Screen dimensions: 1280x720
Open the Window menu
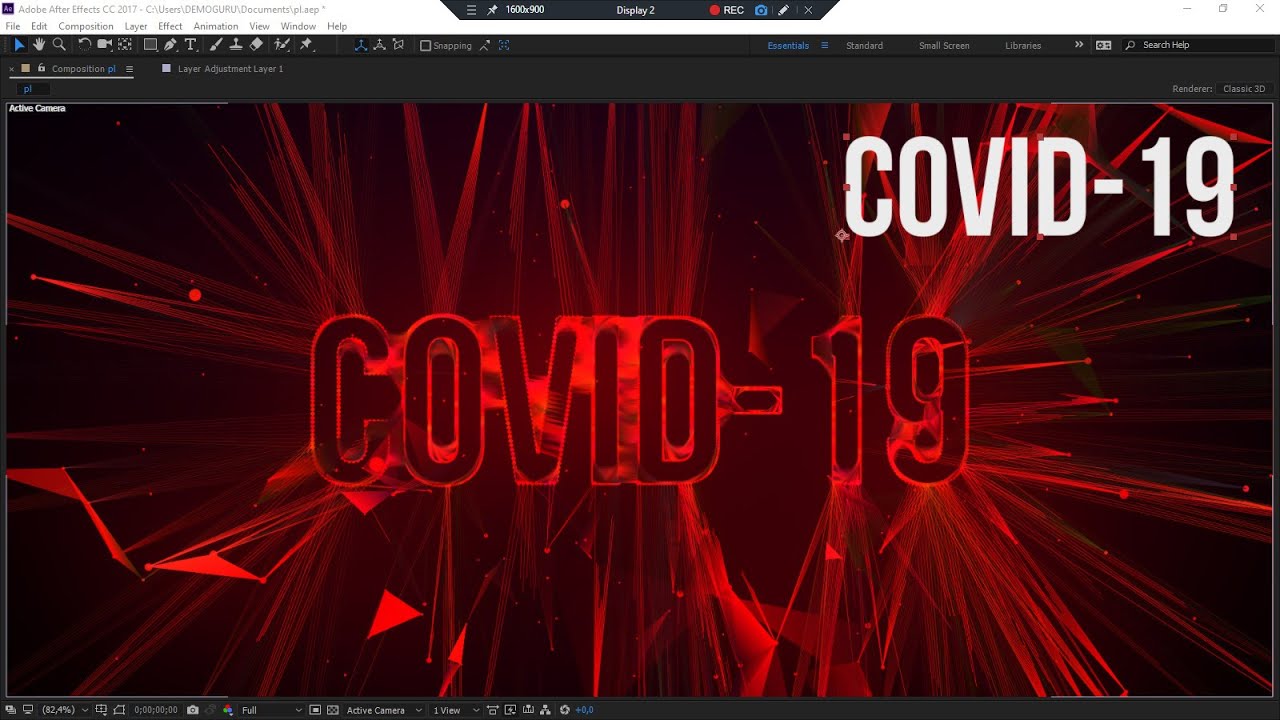pyautogui.click(x=298, y=26)
